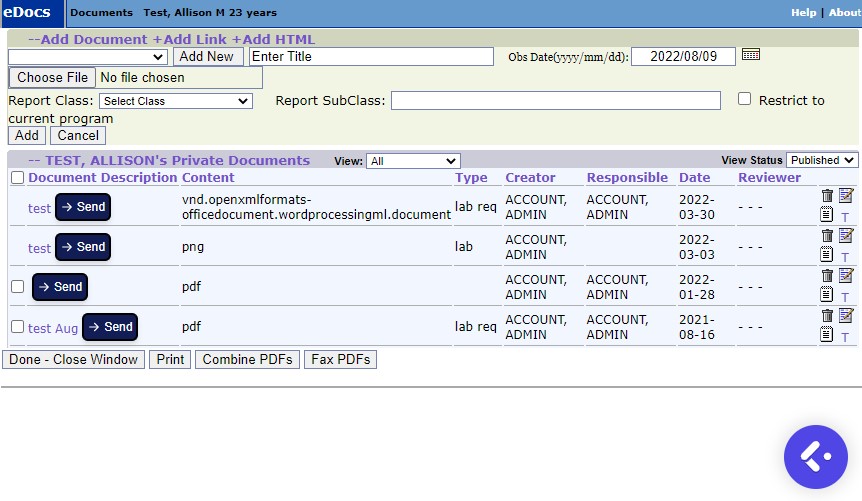This screenshot has width=862, height=501.
Task: Open the View filter dropdown set to All
Action: click(412, 161)
